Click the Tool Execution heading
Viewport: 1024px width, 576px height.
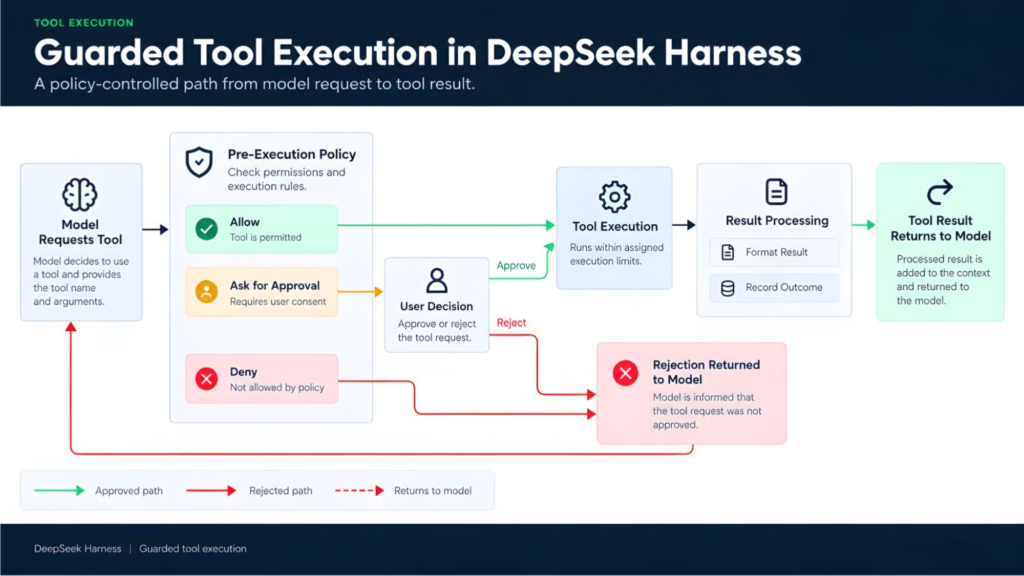pos(615,227)
